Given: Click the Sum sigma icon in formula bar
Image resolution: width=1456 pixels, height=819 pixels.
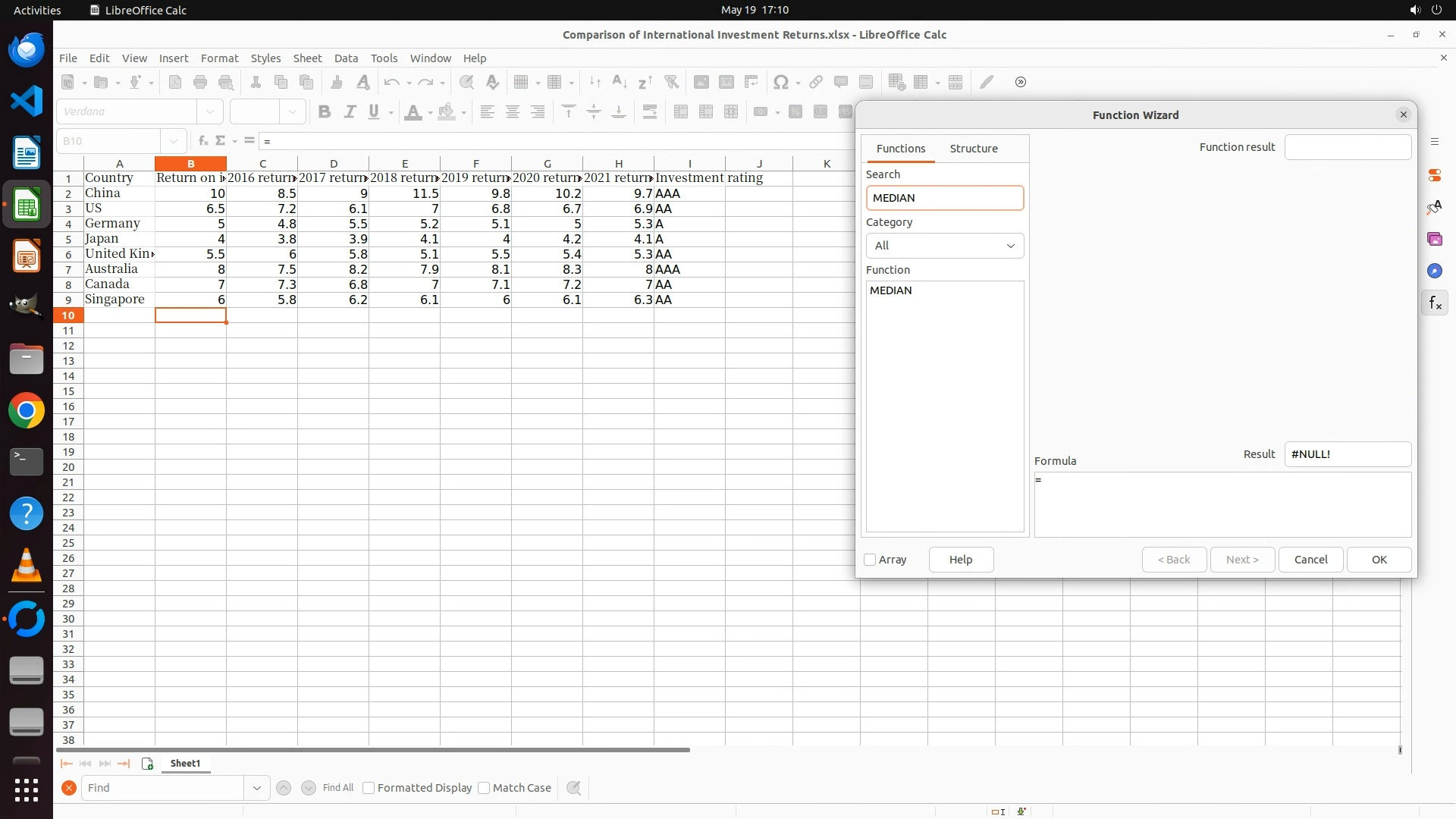Looking at the screenshot, I should click(x=221, y=141).
